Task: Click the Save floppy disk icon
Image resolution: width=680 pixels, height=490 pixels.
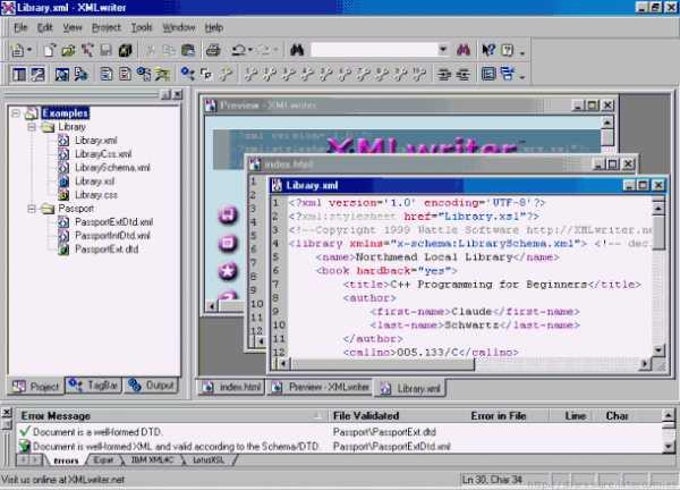Action: click(x=106, y=50)
